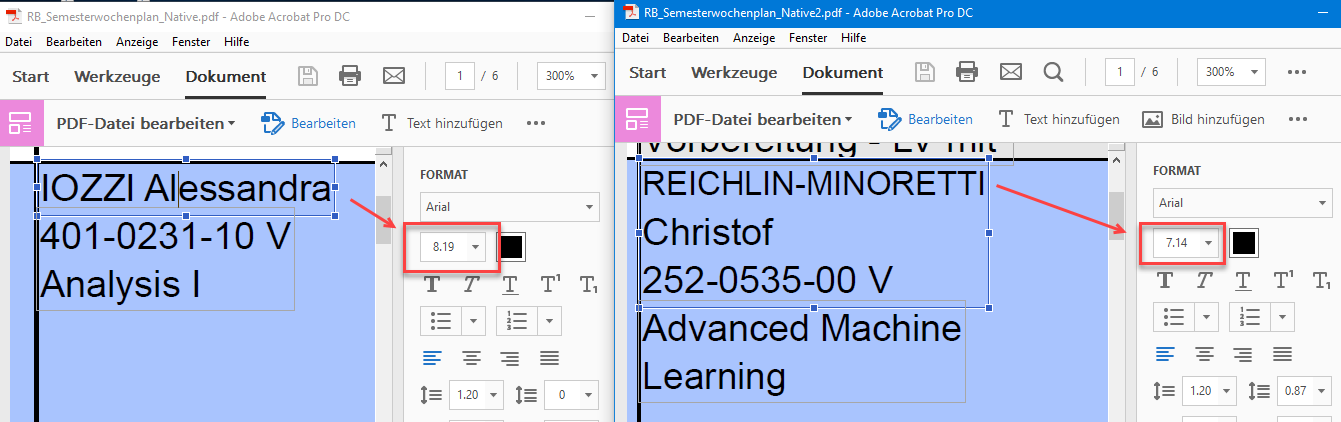Switch to the Werkzeuge tab in the Native.pdf window
This screenshot has height=422, width=1341.
[x=112, y=76]
